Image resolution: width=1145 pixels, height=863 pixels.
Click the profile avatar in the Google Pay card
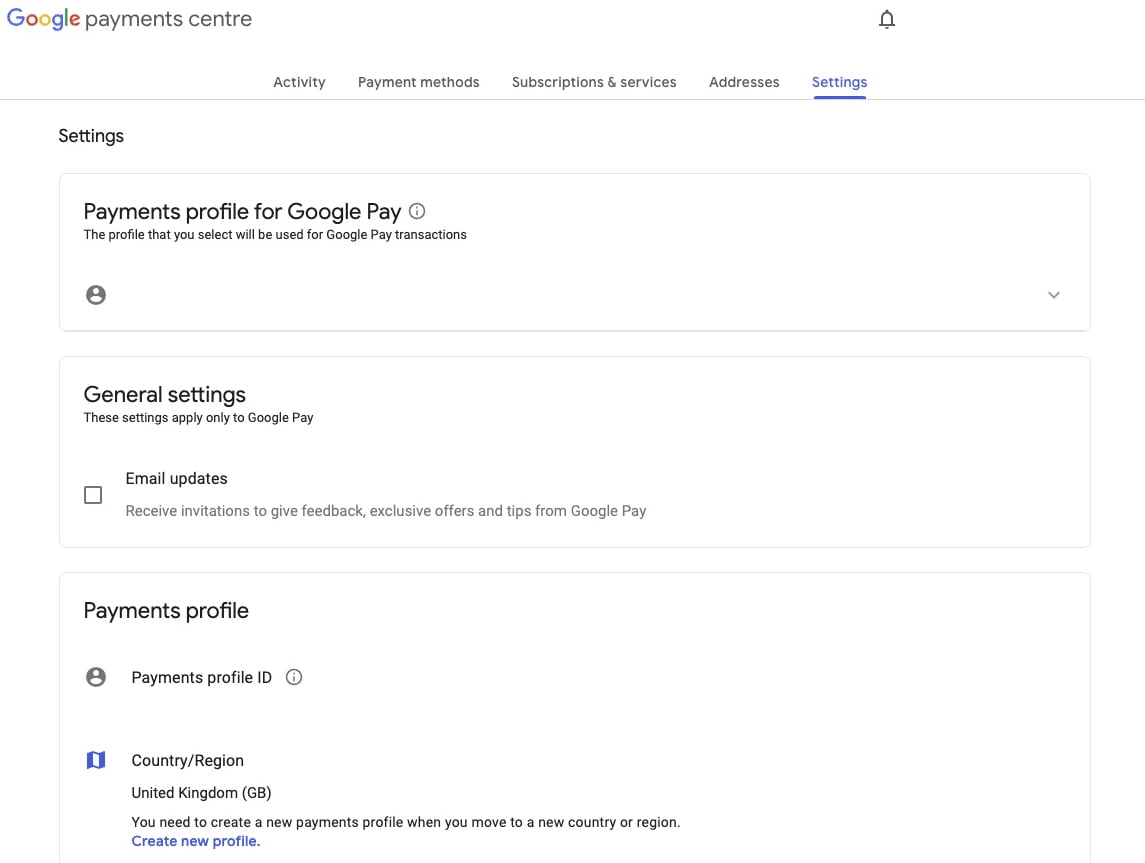pyautogui.click(x=96, y=295)
